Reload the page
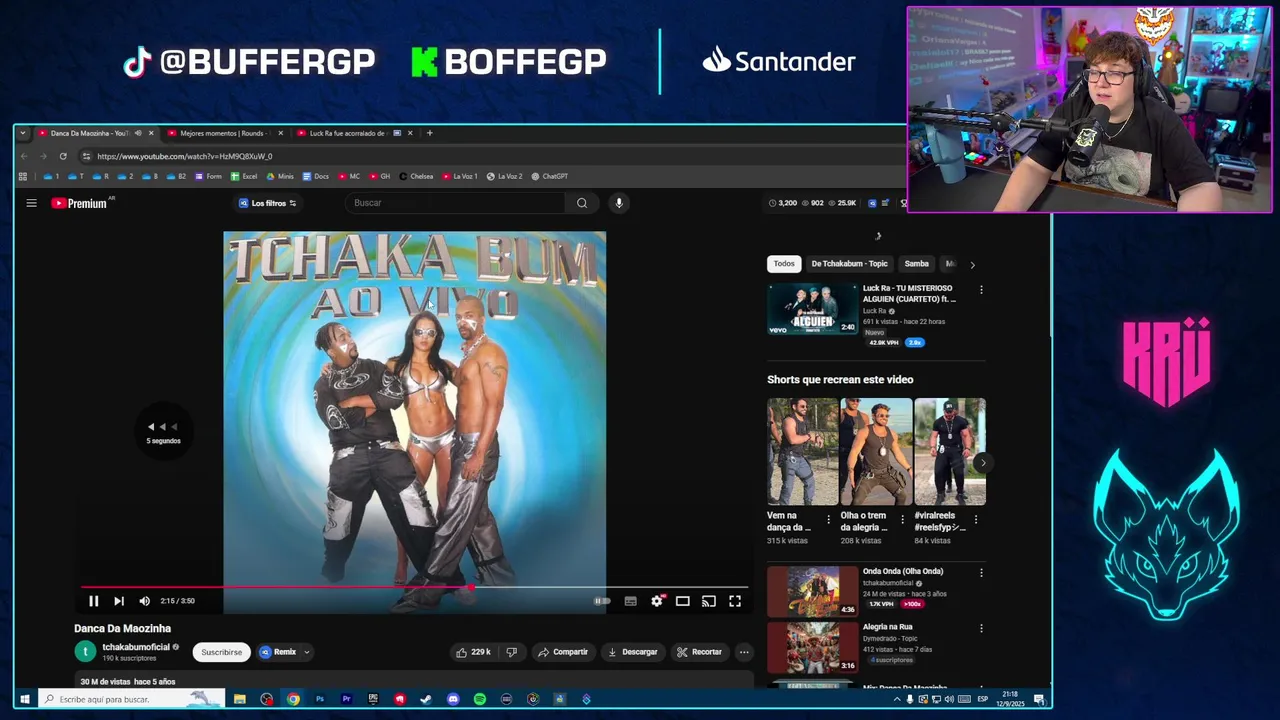 [62, 156]
